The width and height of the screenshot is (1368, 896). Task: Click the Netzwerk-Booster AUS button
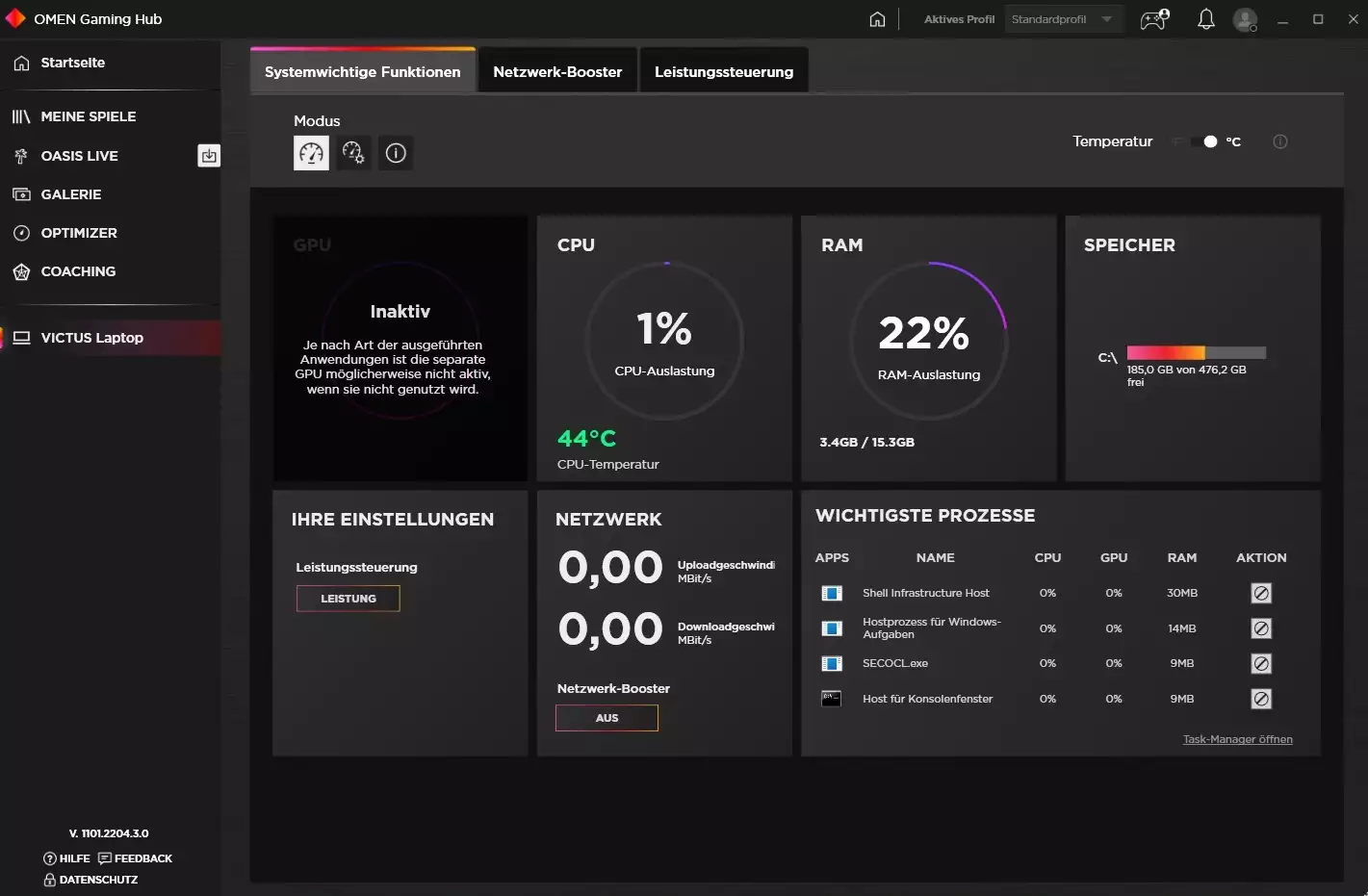pos(607,718)
